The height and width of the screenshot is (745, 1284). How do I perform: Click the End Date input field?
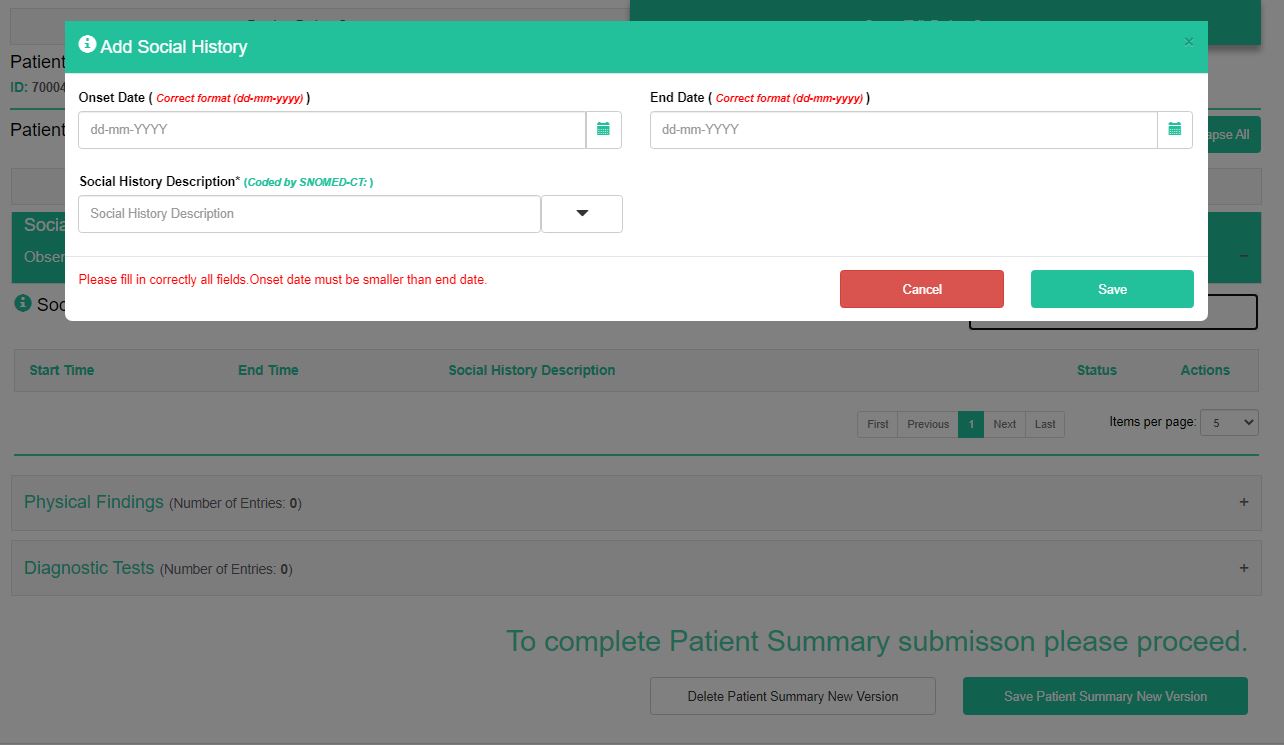click(x=903, y=130)
